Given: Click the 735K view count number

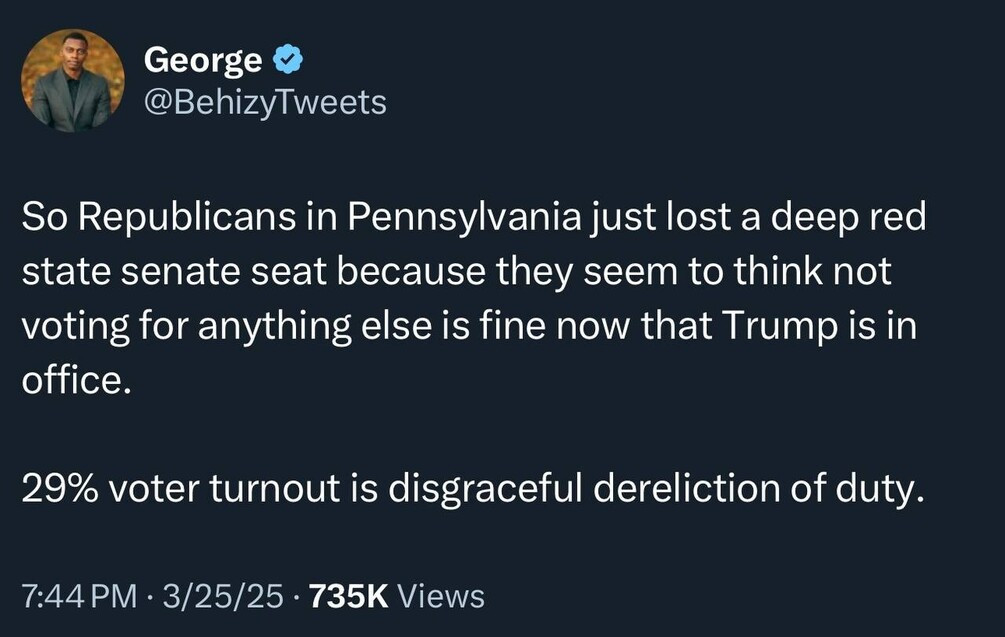Looking at the screenshot, I should pyautogui.click(x=349, y=597).
